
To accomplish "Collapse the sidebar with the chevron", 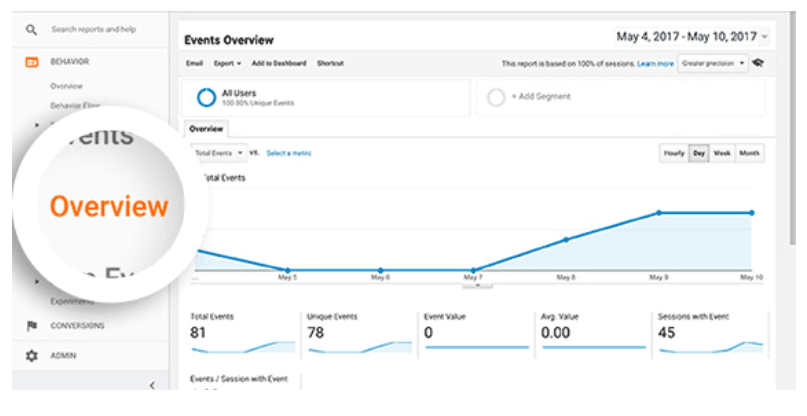I will pyautogui.click(x=152, y=385).
